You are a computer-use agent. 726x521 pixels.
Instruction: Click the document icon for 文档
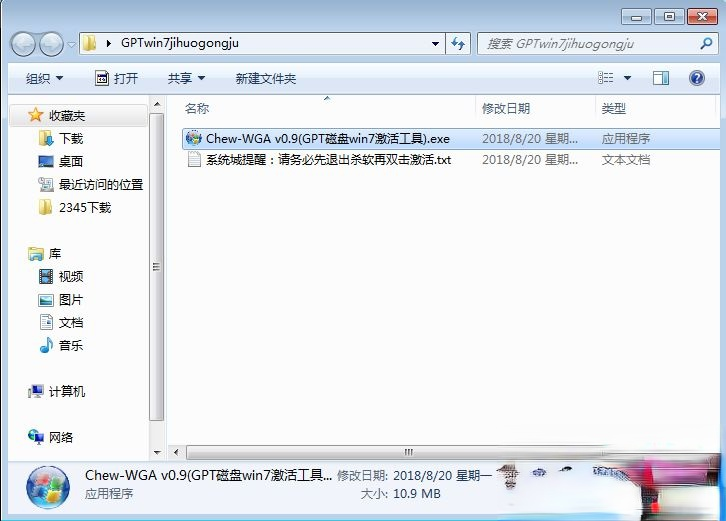coord(46,322)
